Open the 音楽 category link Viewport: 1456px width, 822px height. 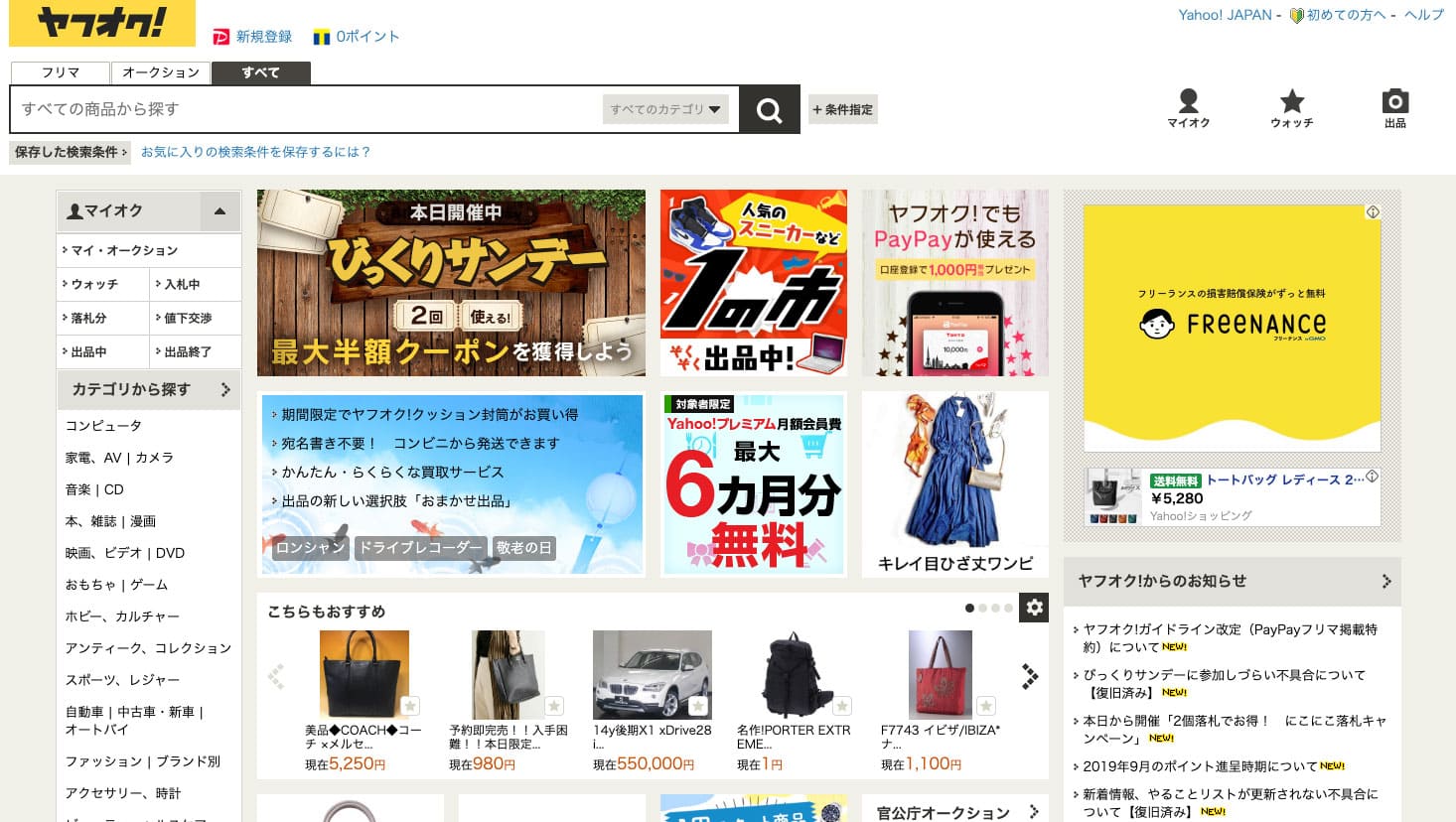[x=77, y=489]
